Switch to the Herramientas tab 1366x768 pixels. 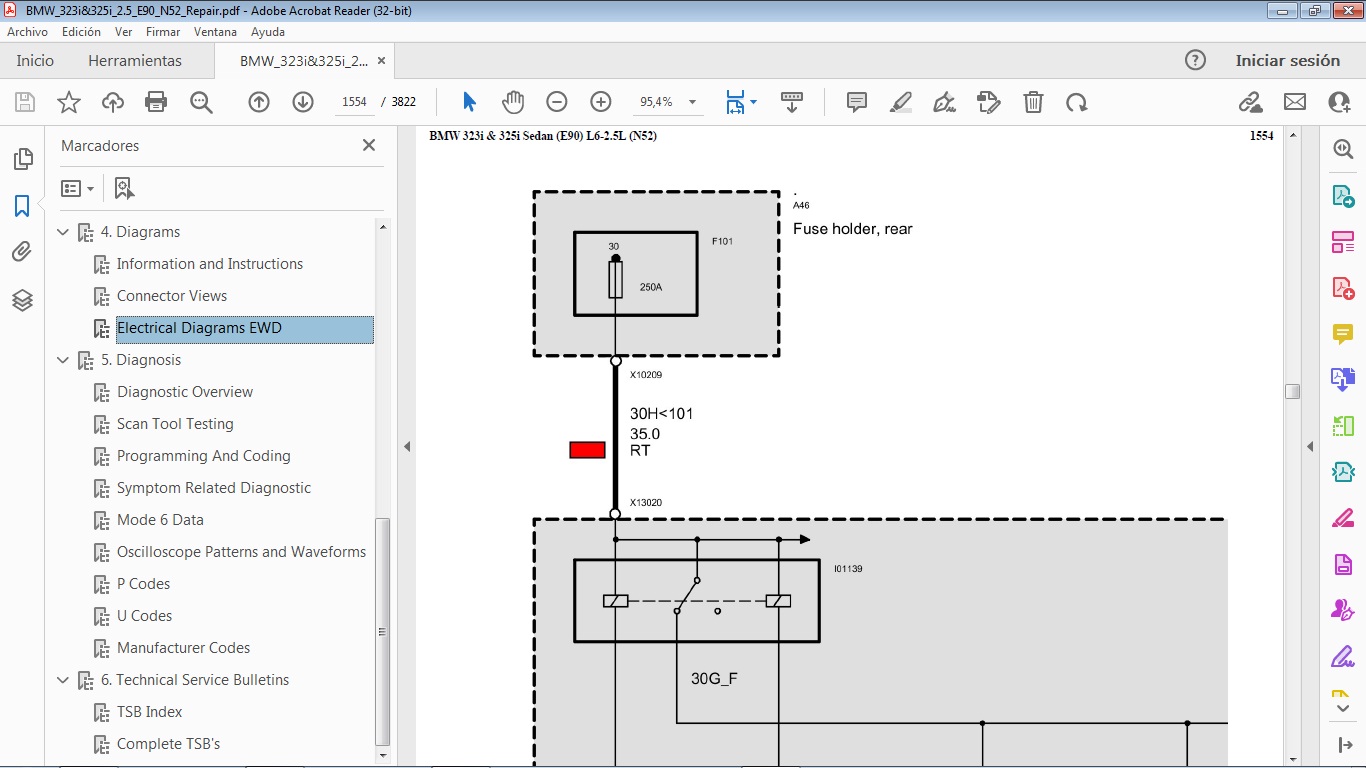click(x=135, y=60)
